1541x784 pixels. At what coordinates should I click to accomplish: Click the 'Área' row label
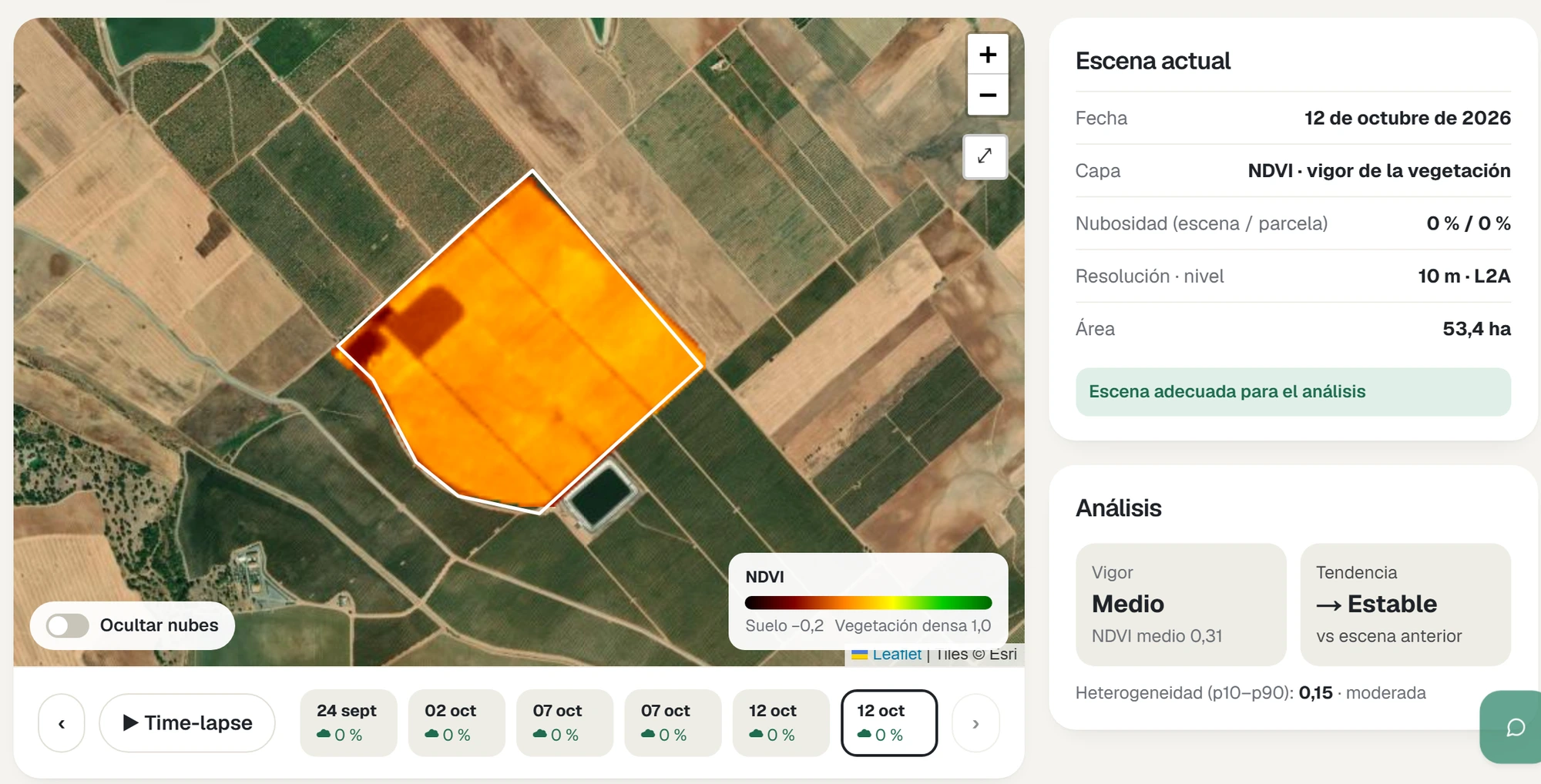(1095, 329)
